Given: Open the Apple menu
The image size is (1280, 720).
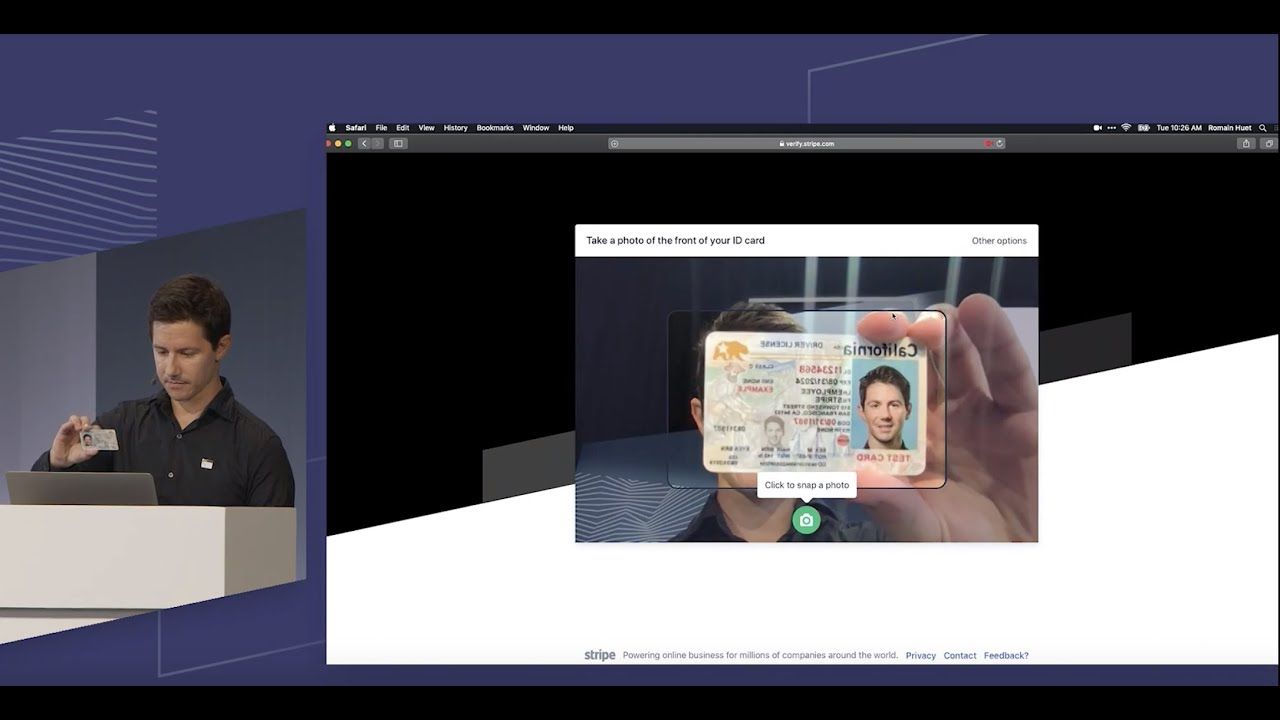Looking at the screenshot, I should (x=331, y=127).
